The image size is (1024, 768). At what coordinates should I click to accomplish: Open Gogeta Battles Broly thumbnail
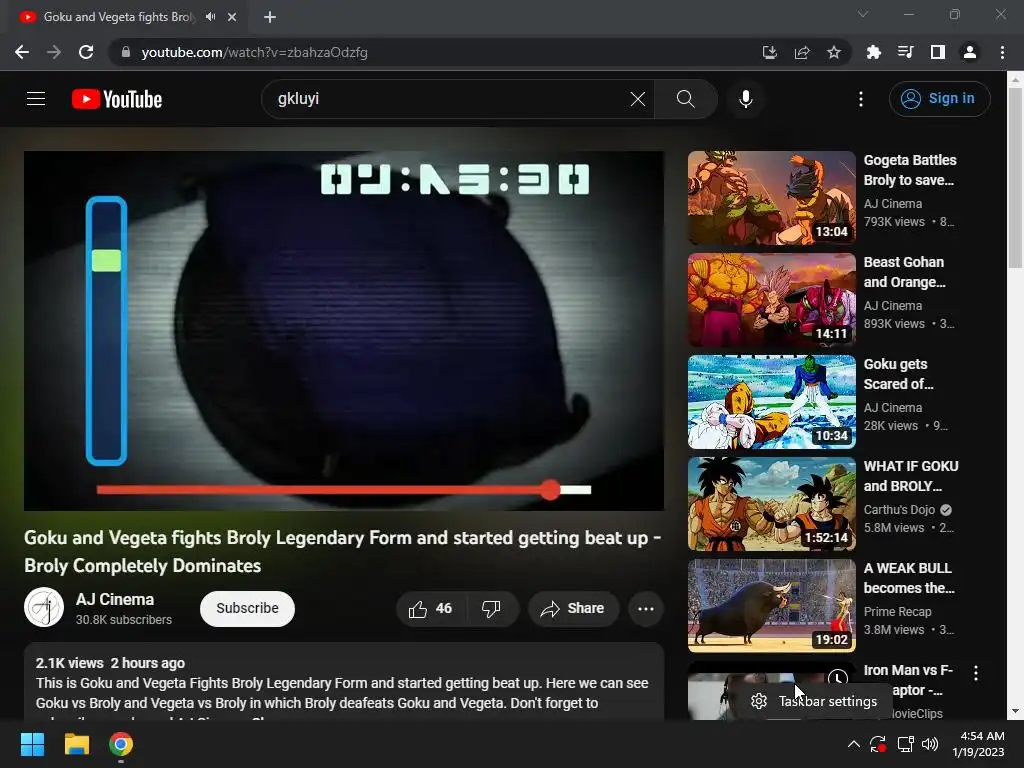coord(772,198)
